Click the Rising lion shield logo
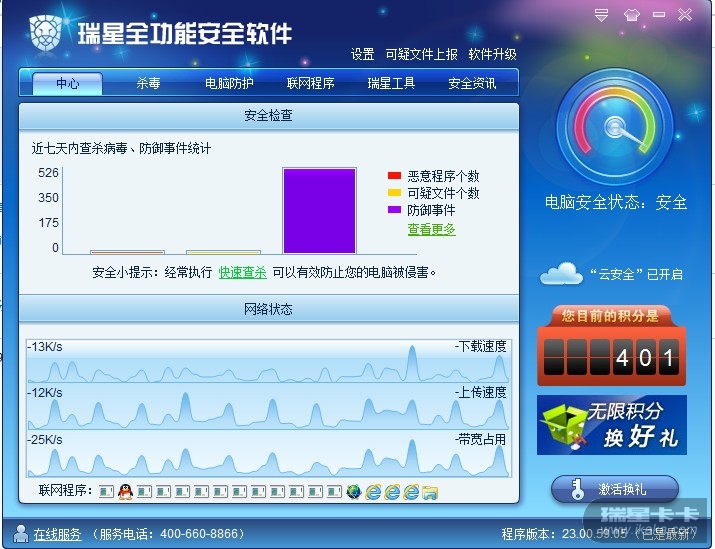The image size is (715, 549). [46, 33]
